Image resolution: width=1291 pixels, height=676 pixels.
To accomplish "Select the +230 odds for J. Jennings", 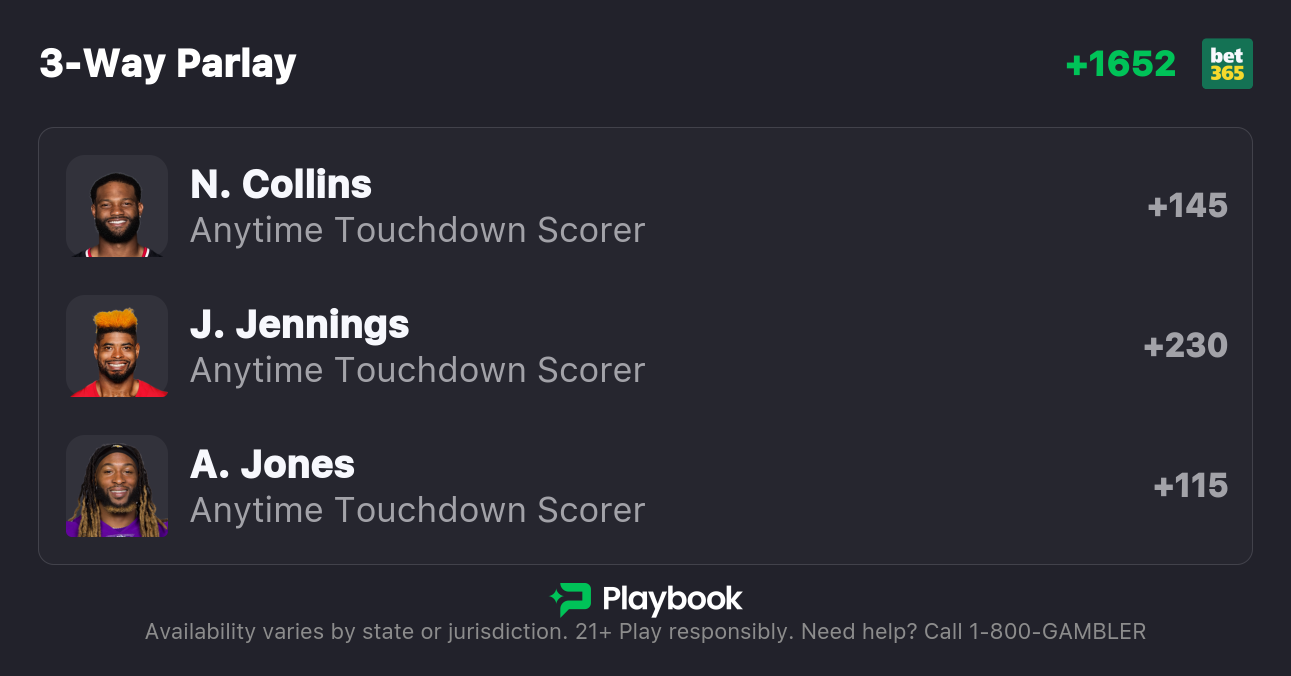I will (x=1185, y=346).
